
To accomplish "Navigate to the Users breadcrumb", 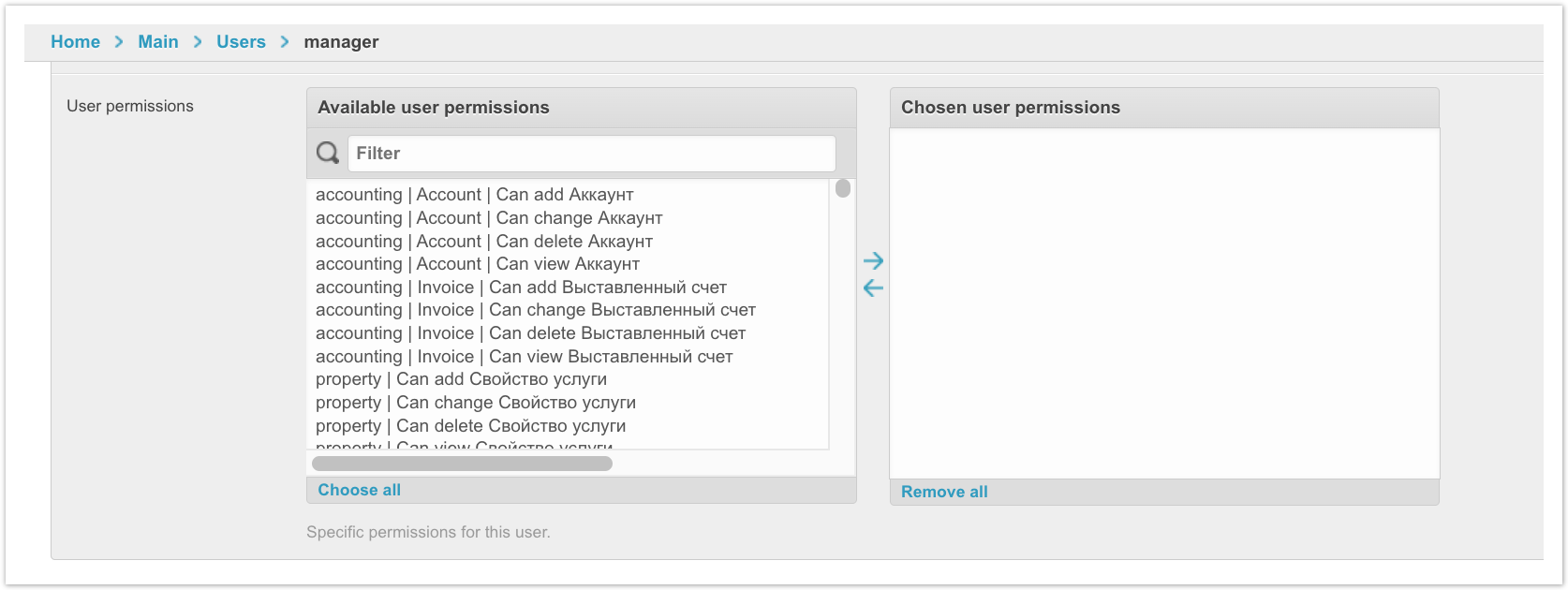I will [x=241, y=42].
